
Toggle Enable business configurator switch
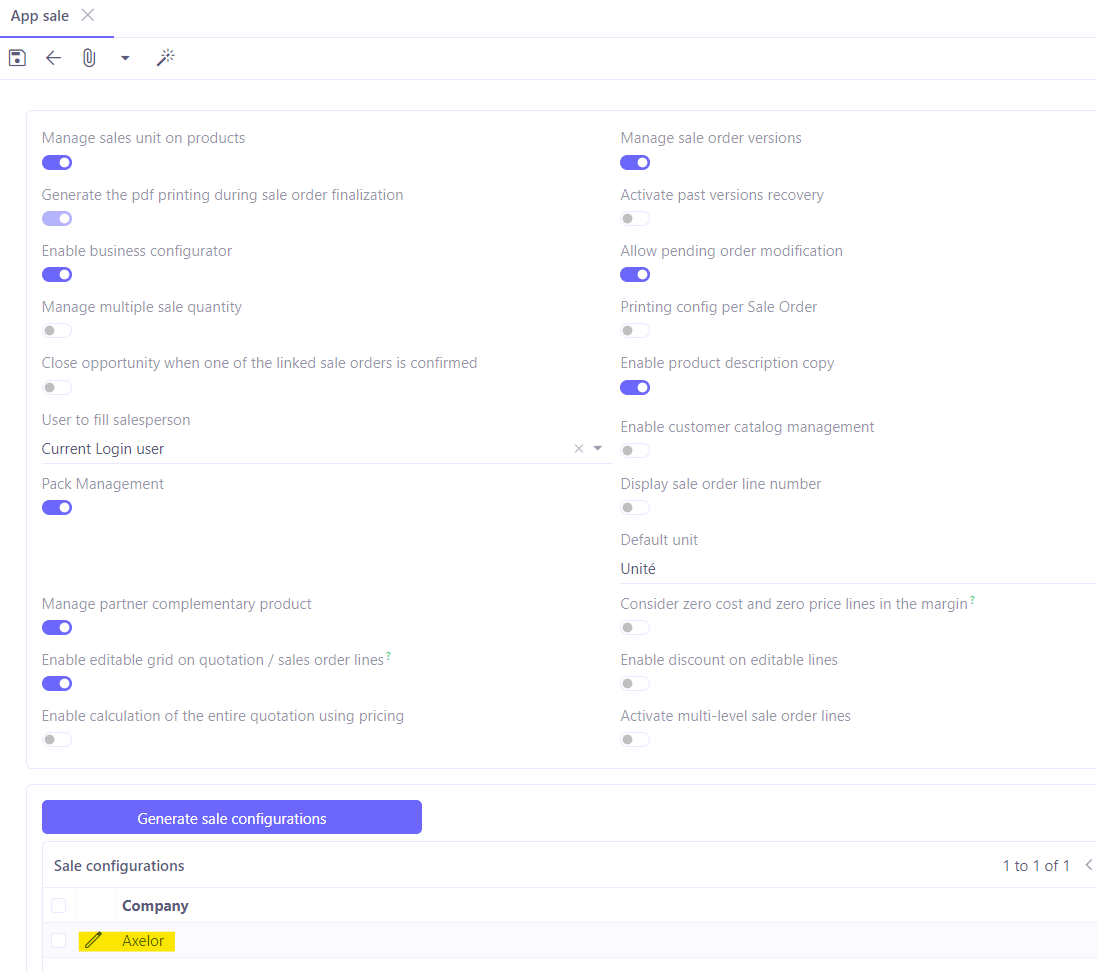(x=57, y=274)
